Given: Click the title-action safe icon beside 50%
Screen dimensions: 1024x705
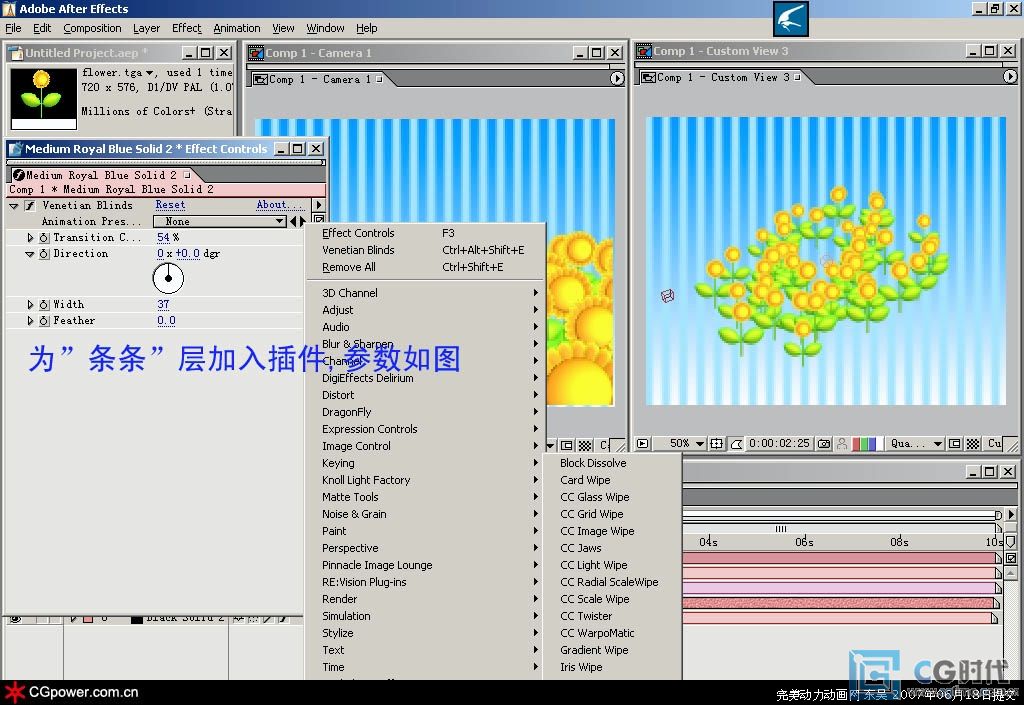Looking at the screenshot, I should [x=716, y=443].
